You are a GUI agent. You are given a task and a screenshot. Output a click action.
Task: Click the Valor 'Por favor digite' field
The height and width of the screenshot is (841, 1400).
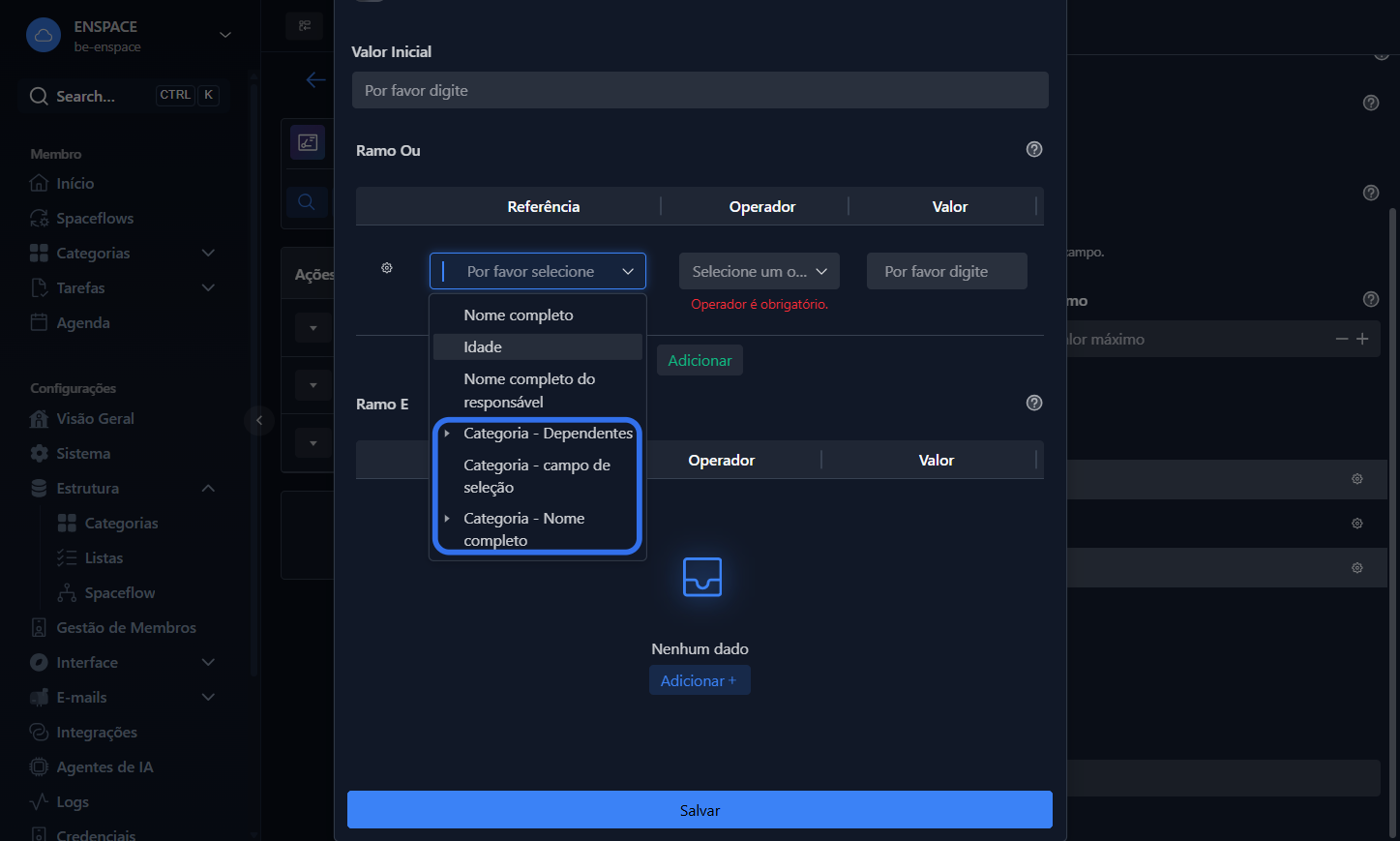click(947, 271)
